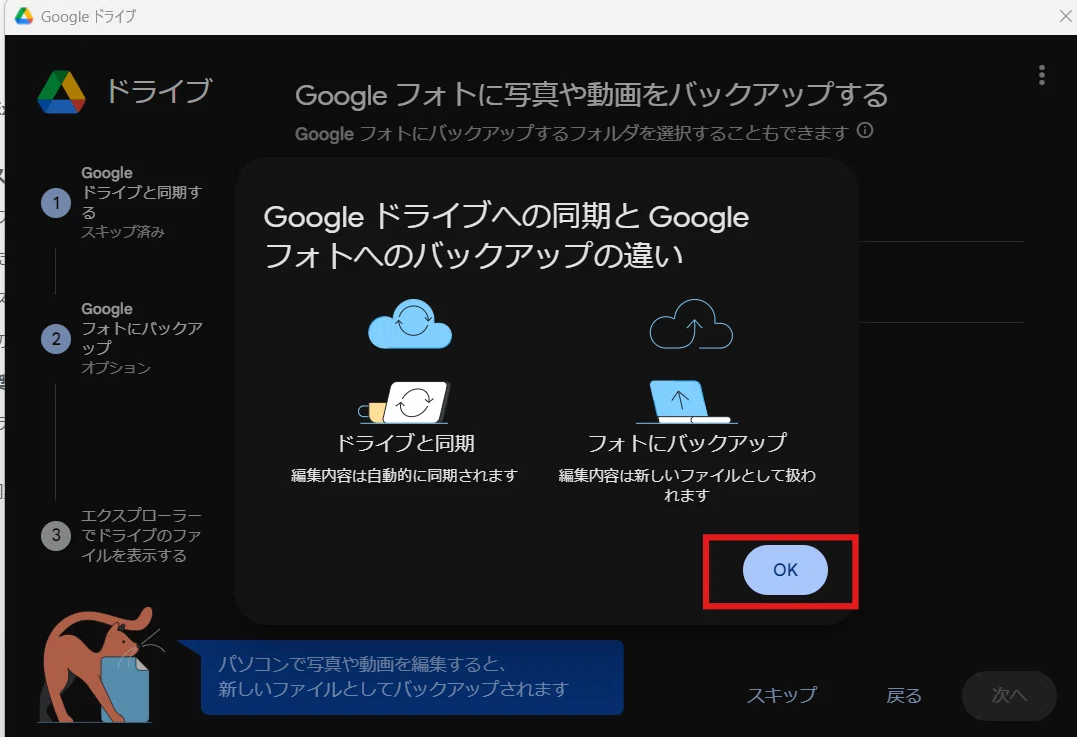Screen dimensions: 1077x737
Task: Select step 3 number circle
Action: point(56,535)
